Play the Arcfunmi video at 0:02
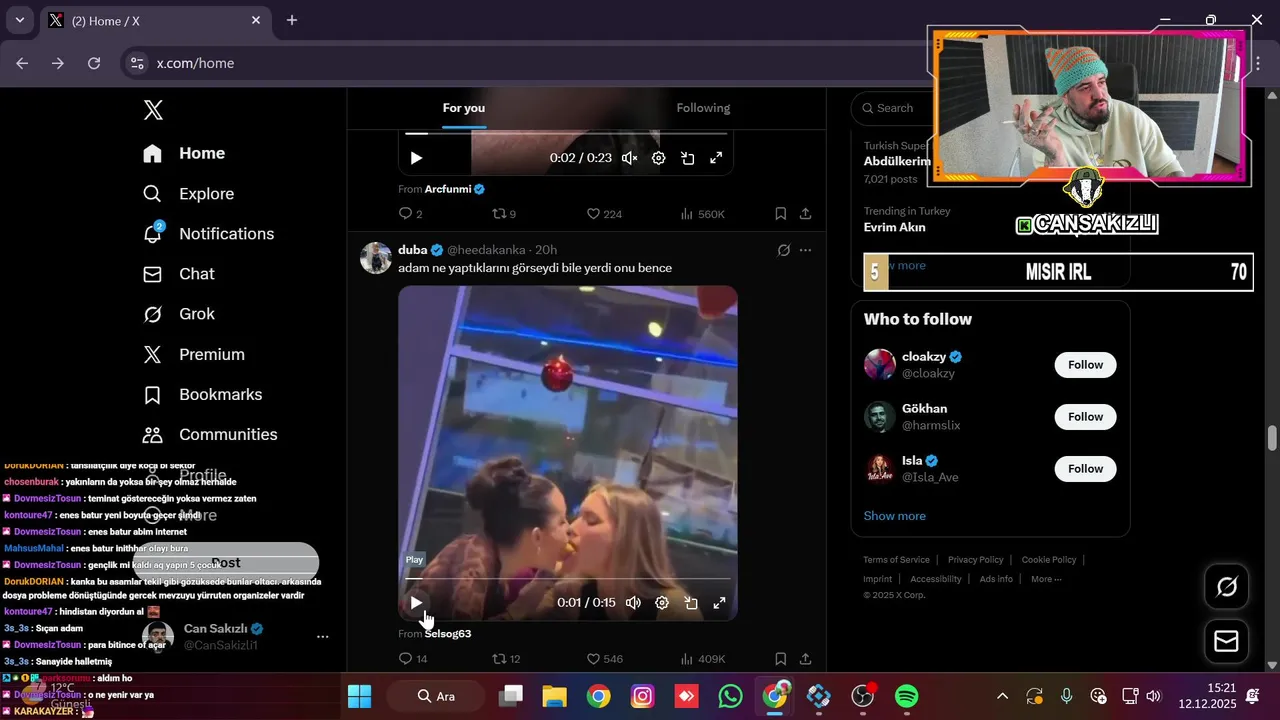1280x720 pixels. click(416, 158)
